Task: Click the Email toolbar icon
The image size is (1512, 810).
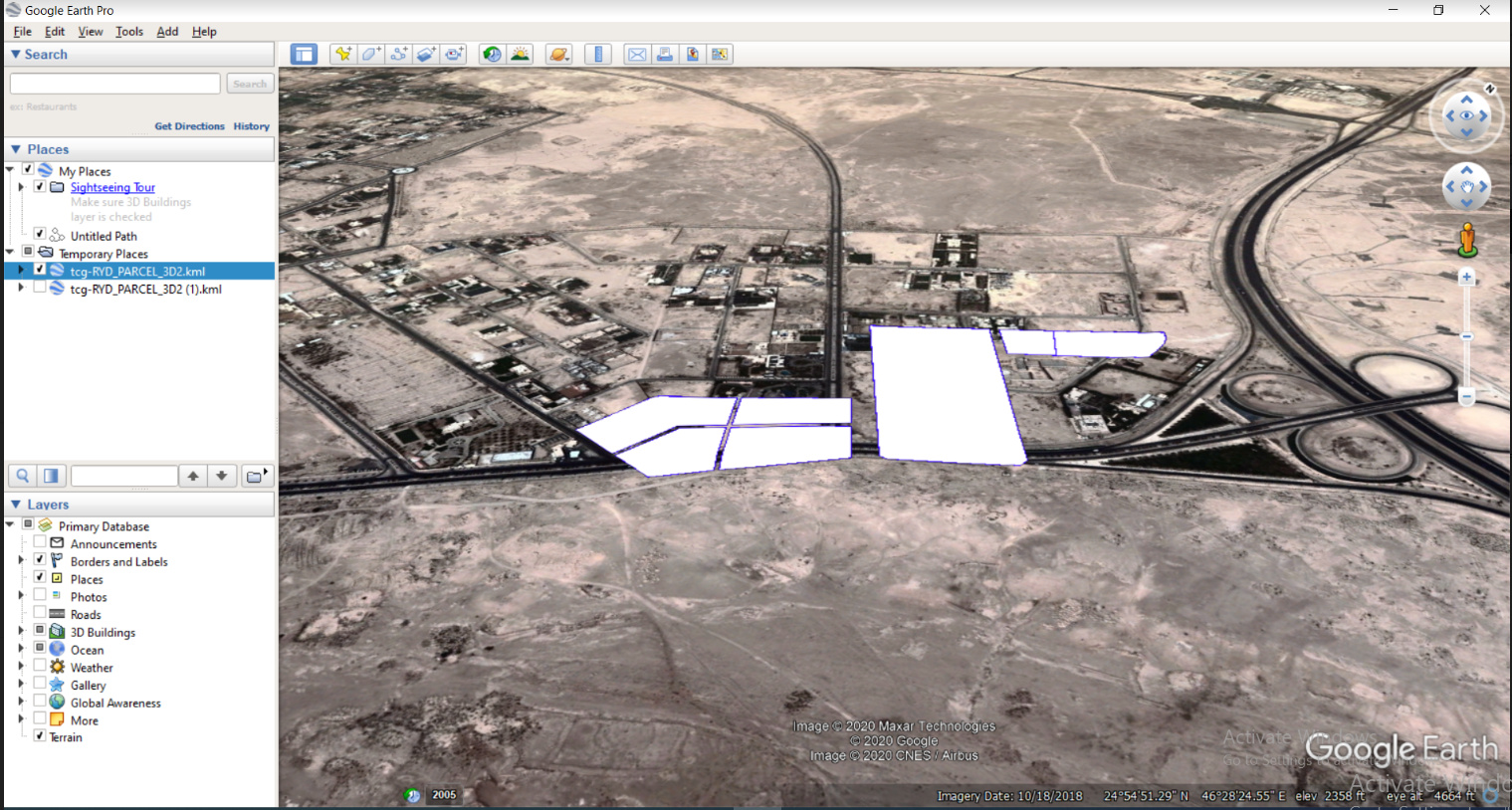Action: pyautogui.click(x=637, y=54)
